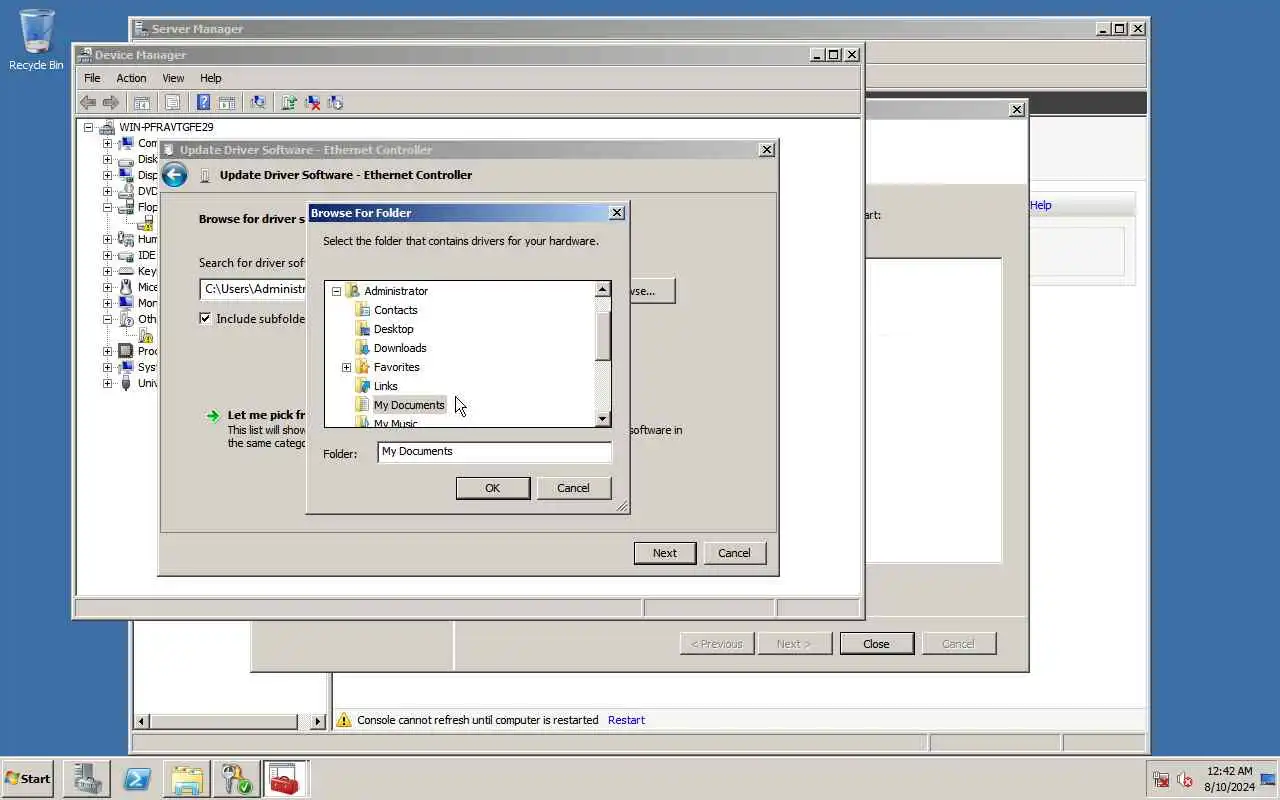
Task: Open the Help menu in Device Manager
Action: coord(210,78)
